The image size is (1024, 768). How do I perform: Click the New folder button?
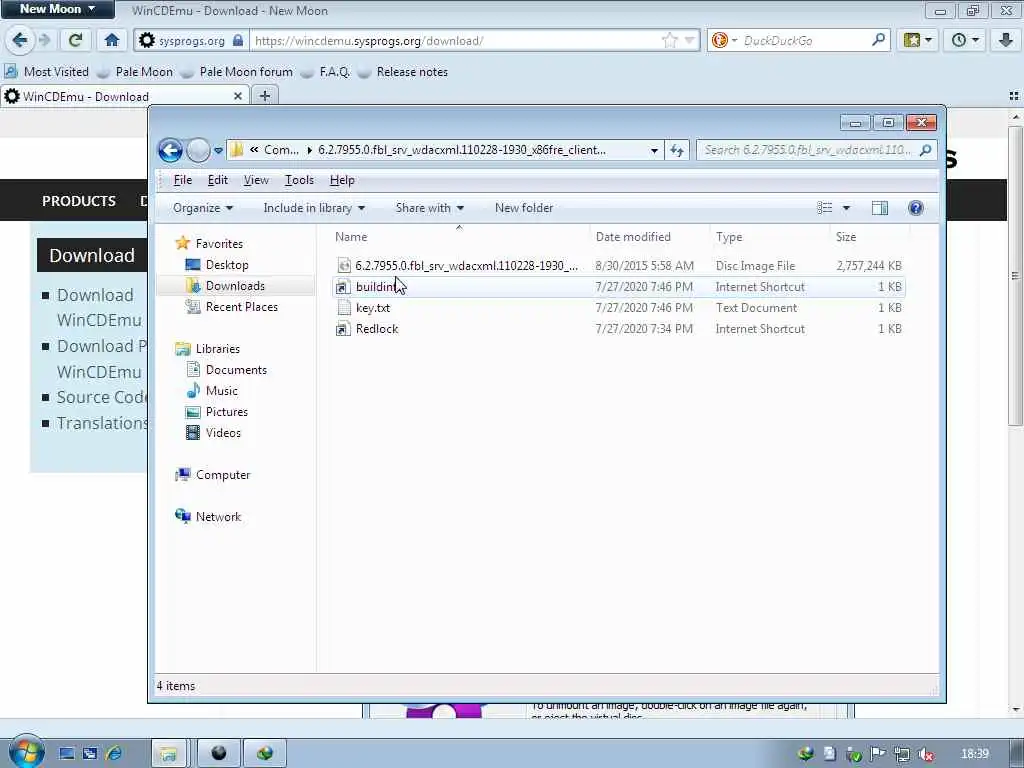[x=524, y=208]
